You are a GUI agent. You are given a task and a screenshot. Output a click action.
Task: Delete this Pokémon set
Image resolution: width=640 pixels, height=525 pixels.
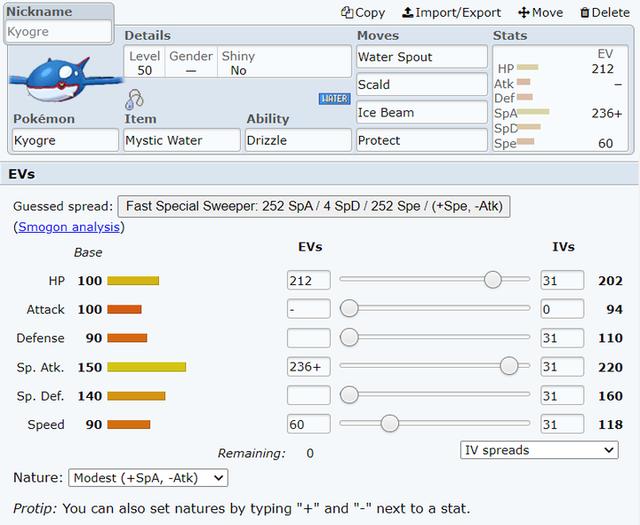point(605,13)
